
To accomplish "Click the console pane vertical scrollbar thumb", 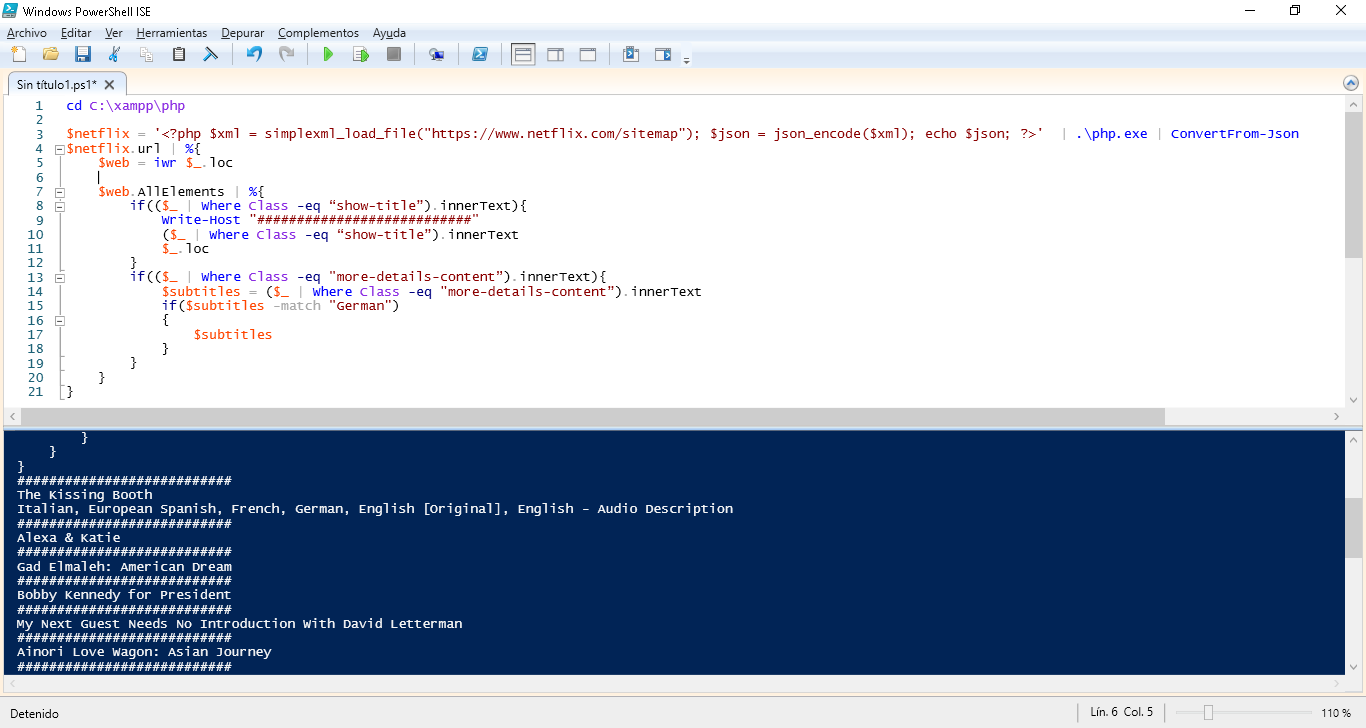I will click(1353, 527).
